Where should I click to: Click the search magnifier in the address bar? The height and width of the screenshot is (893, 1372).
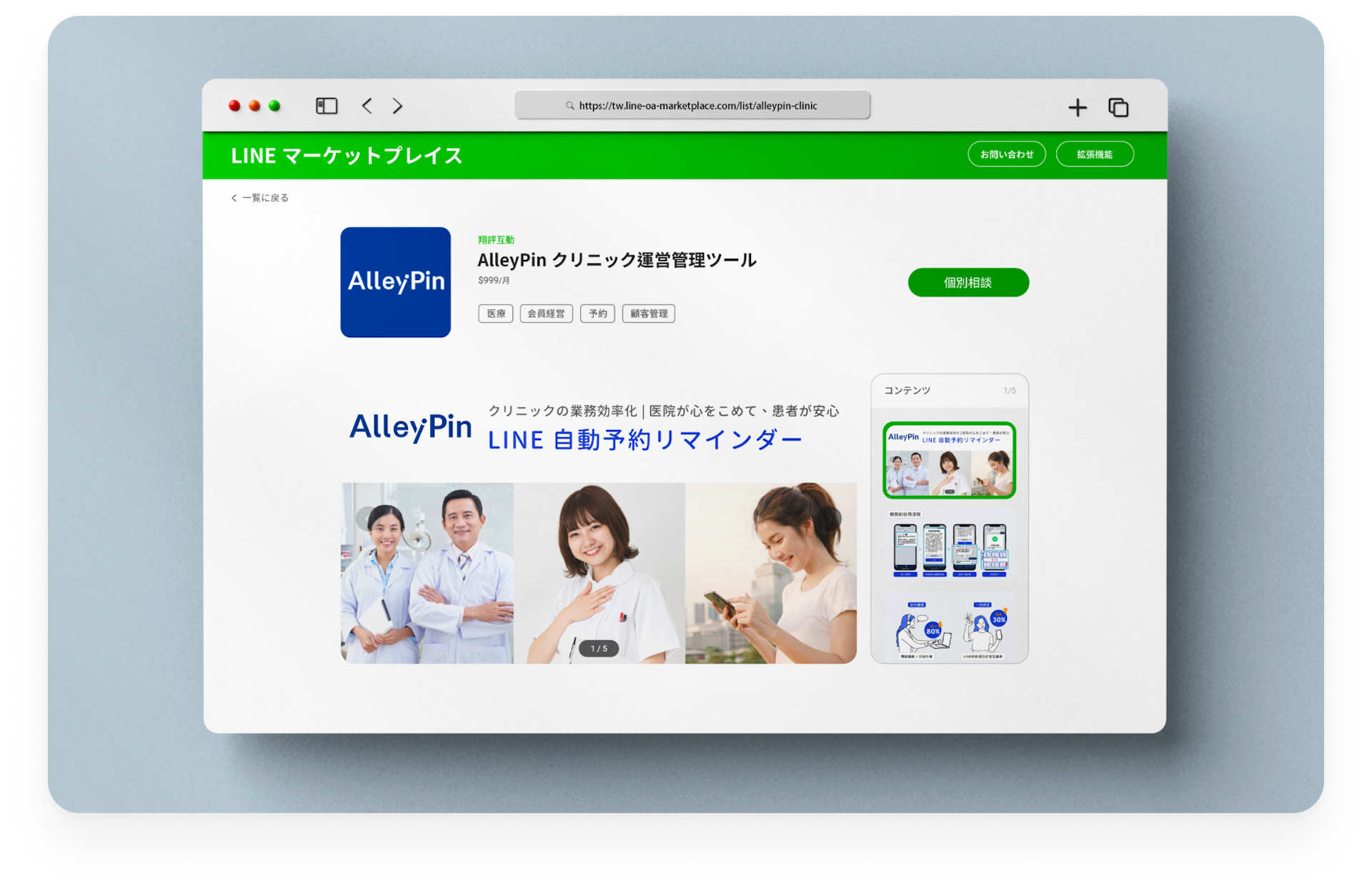(570, 106)
